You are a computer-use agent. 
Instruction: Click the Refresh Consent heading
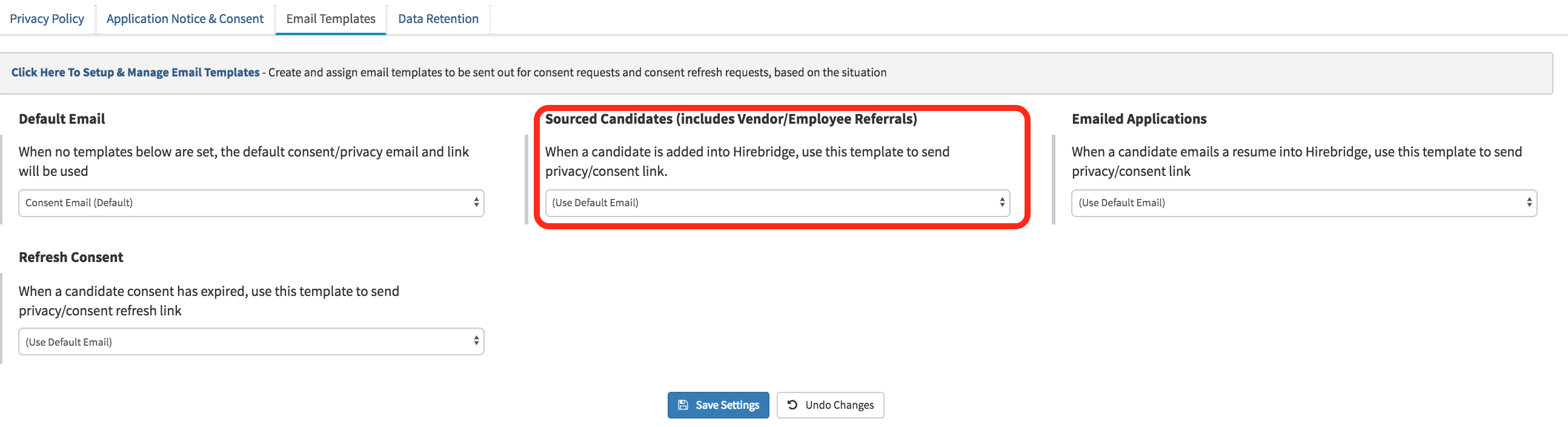(x=71, y=257)
